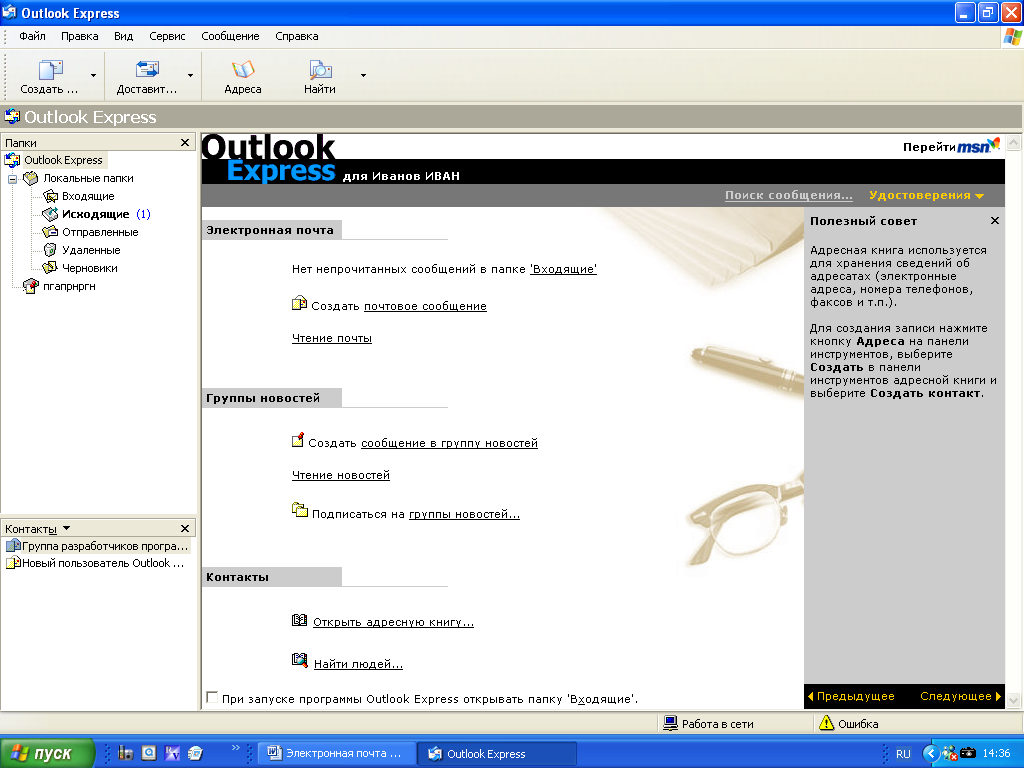Click the пгапрнргн news account icon
1024x768 pixels.
tap(31, 286)
